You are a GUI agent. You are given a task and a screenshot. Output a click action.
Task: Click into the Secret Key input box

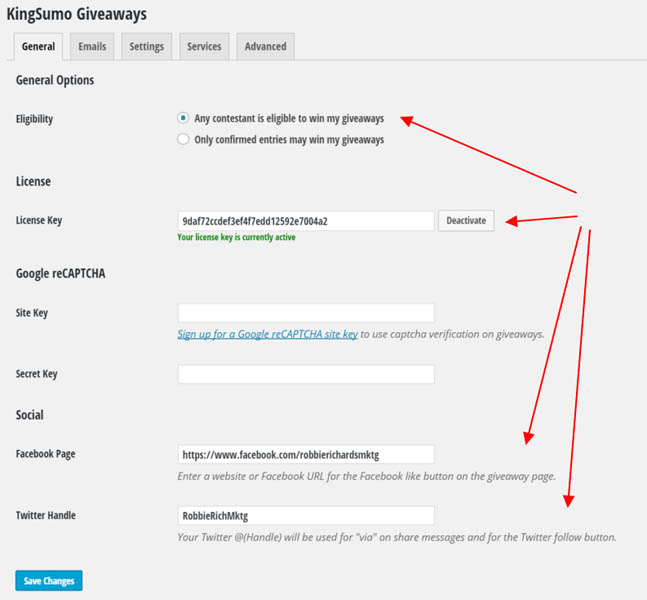(305, 374)
